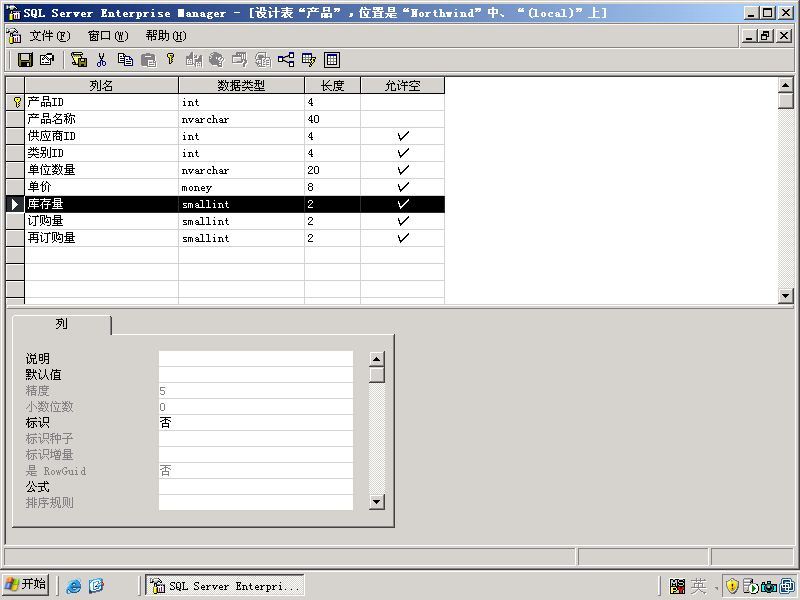Viewport: 800px width, 600px height.
Task: Click the 列名 column header
Action: [x=102, y=85]
